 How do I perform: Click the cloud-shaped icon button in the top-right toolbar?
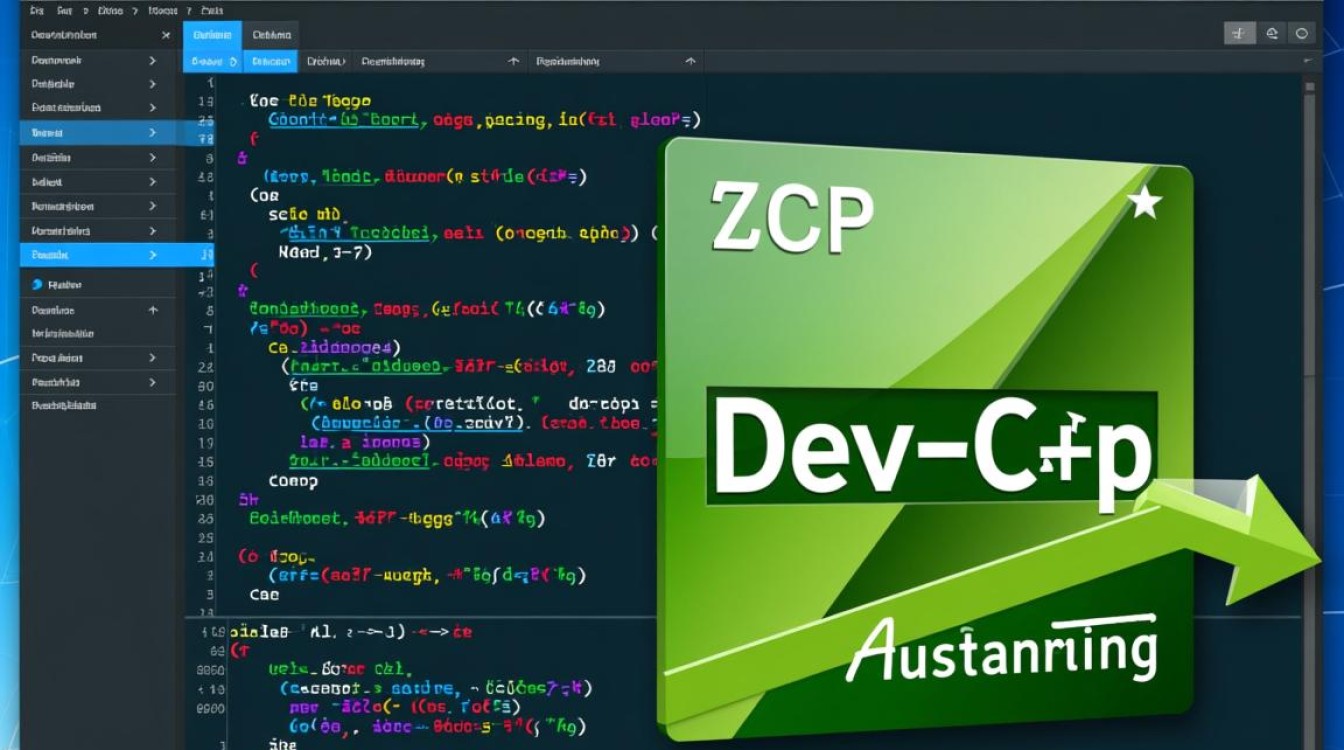[1271, 33]
